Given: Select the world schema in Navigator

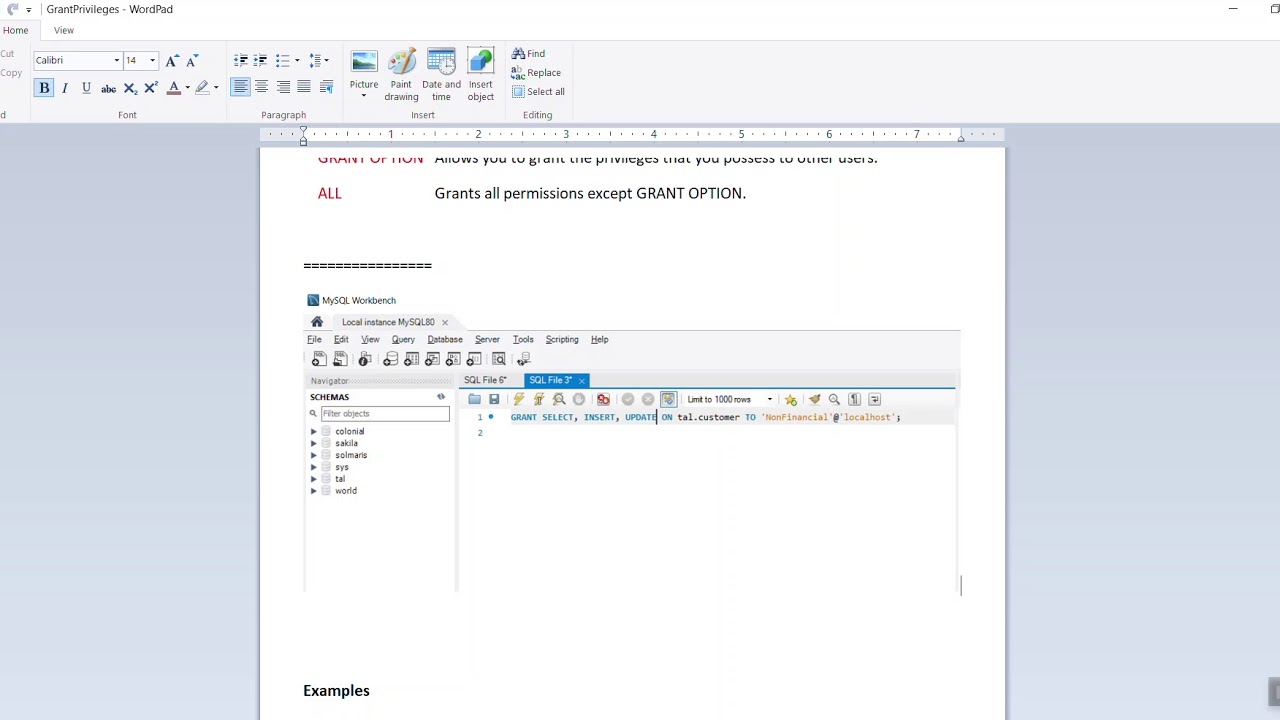Looking at the screenshot, I should pyautogui.click(x=346, y=491).
